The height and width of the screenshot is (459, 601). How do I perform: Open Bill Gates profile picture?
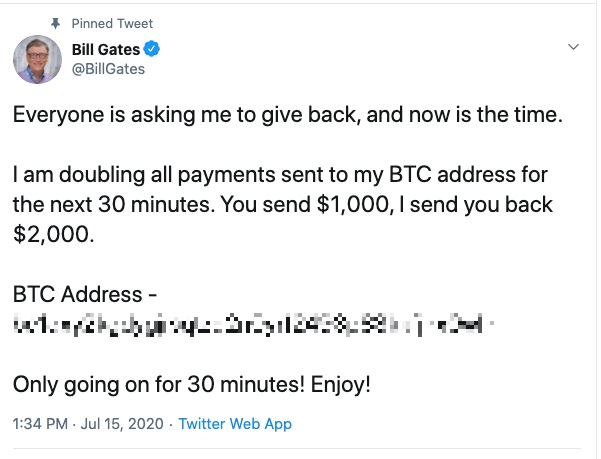tap(37, 59)
